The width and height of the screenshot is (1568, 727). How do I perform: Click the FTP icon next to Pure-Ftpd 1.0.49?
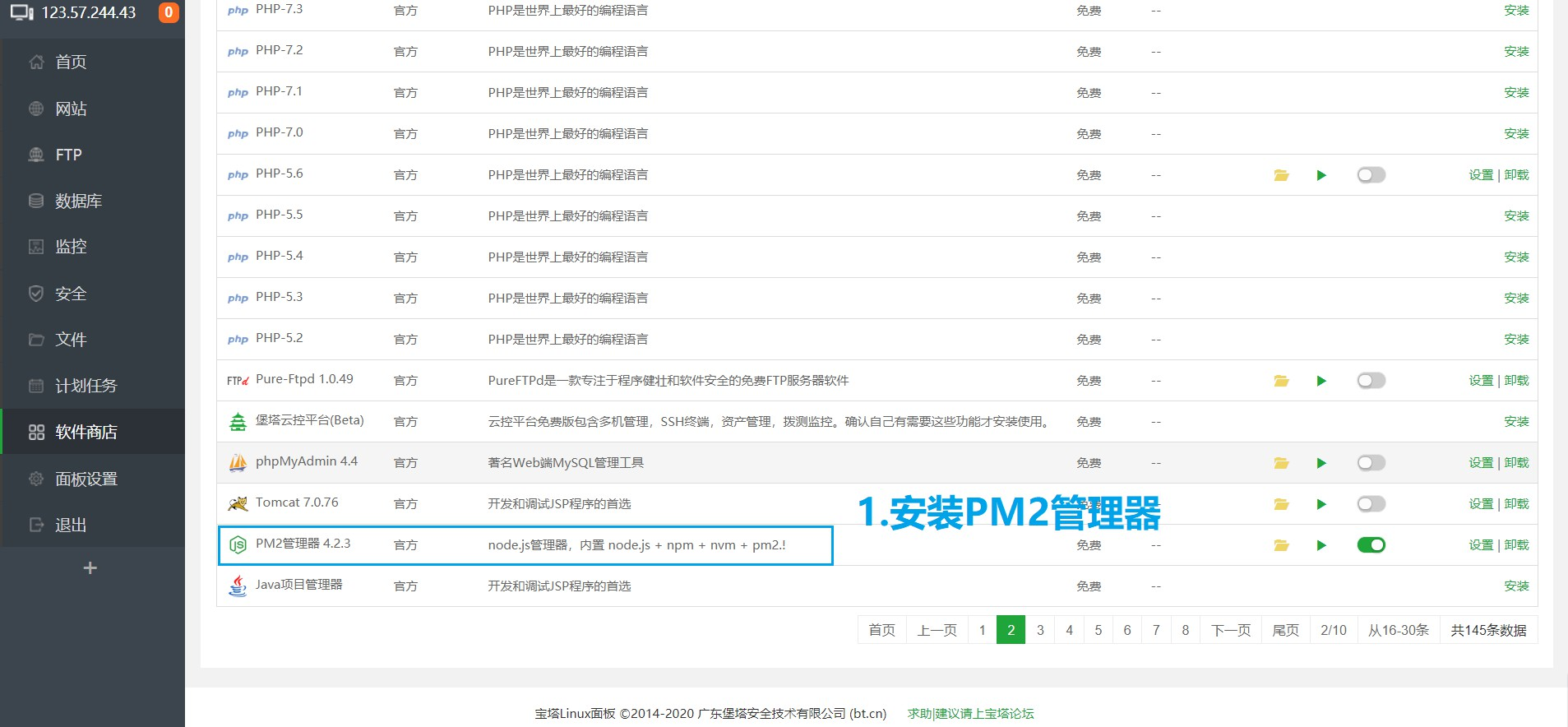[238, 381]
